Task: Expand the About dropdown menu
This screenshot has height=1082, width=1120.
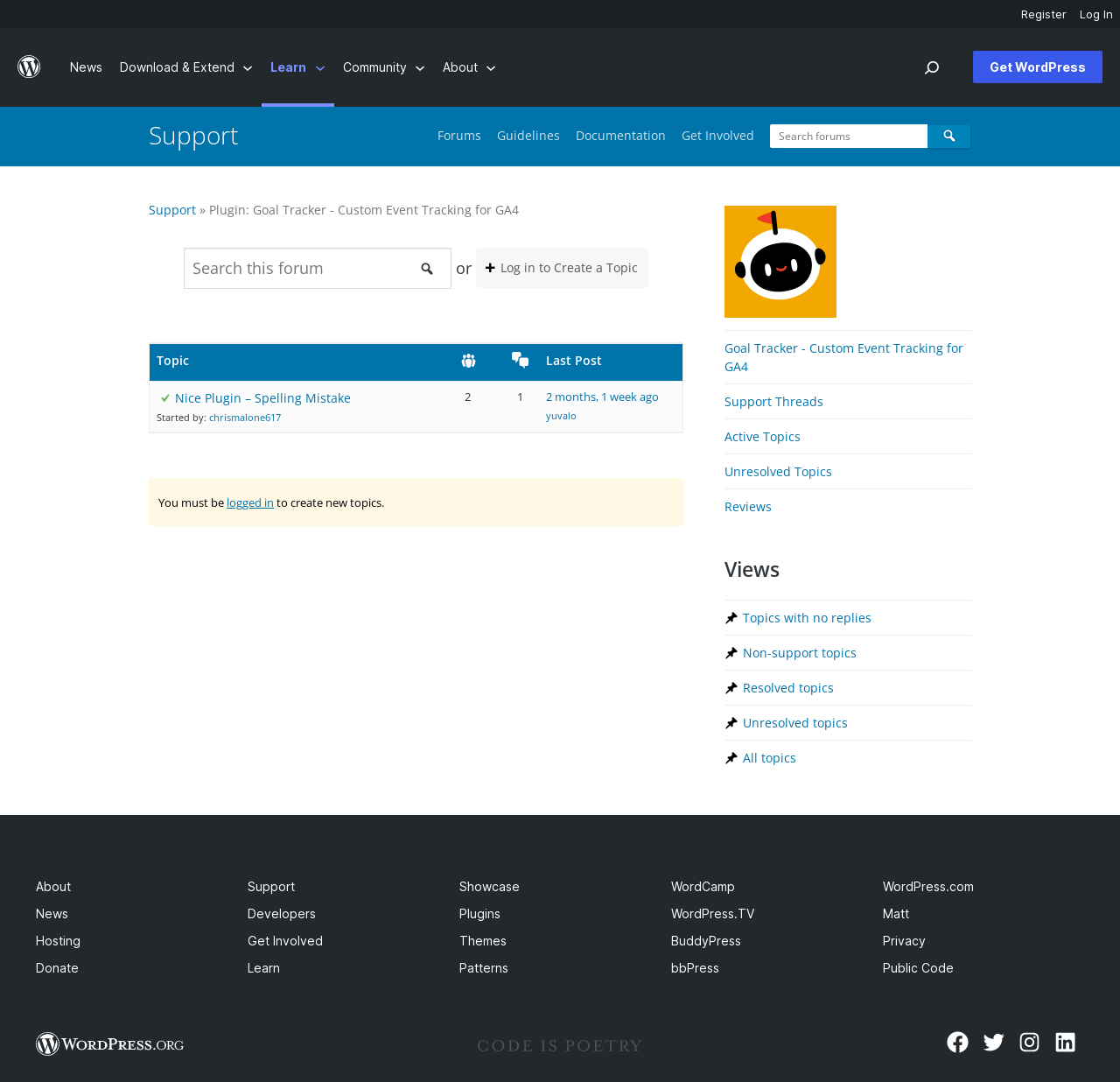Action: point(469,67)
